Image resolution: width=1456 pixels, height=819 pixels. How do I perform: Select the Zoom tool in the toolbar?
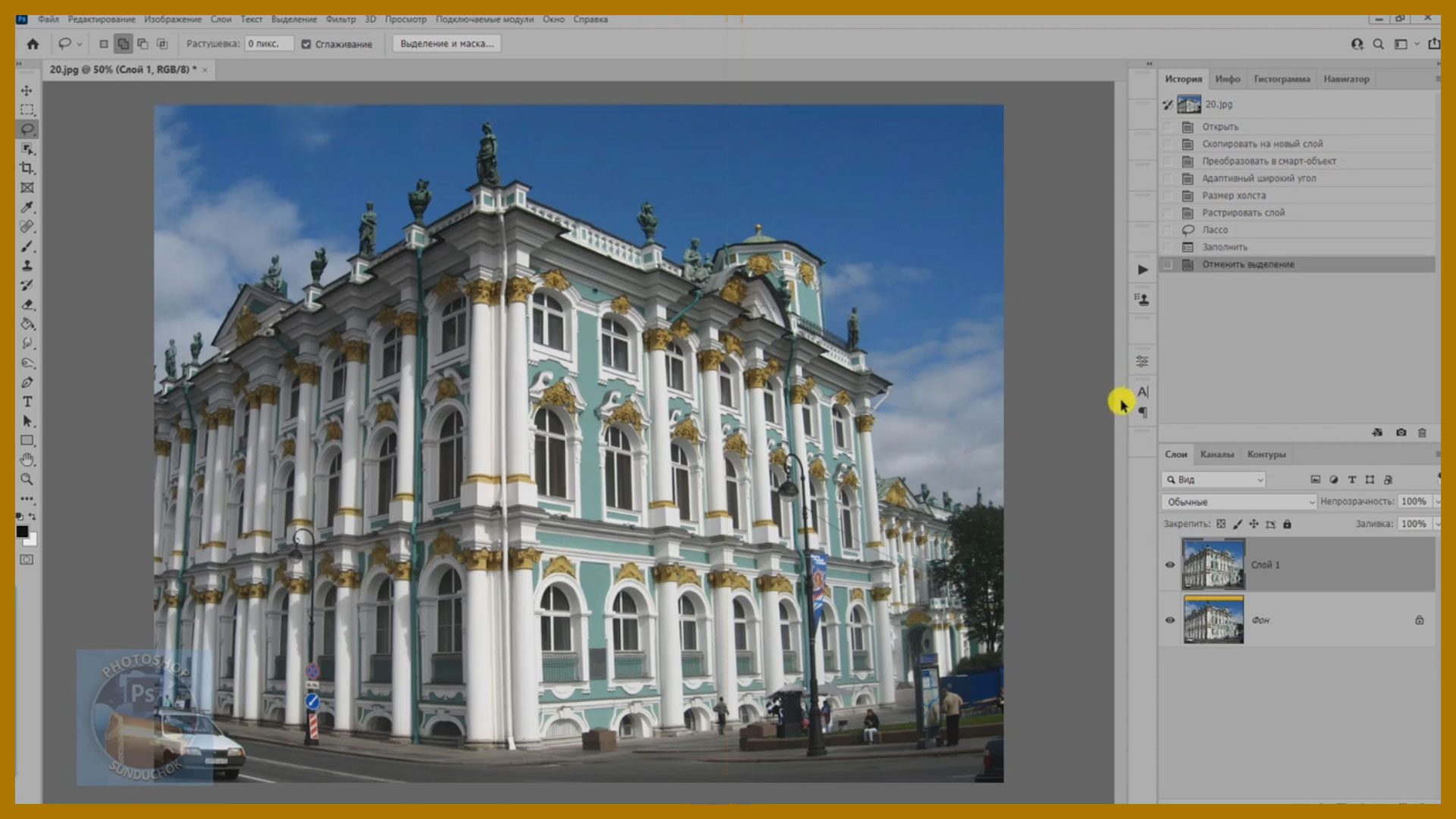click(27, 479)
